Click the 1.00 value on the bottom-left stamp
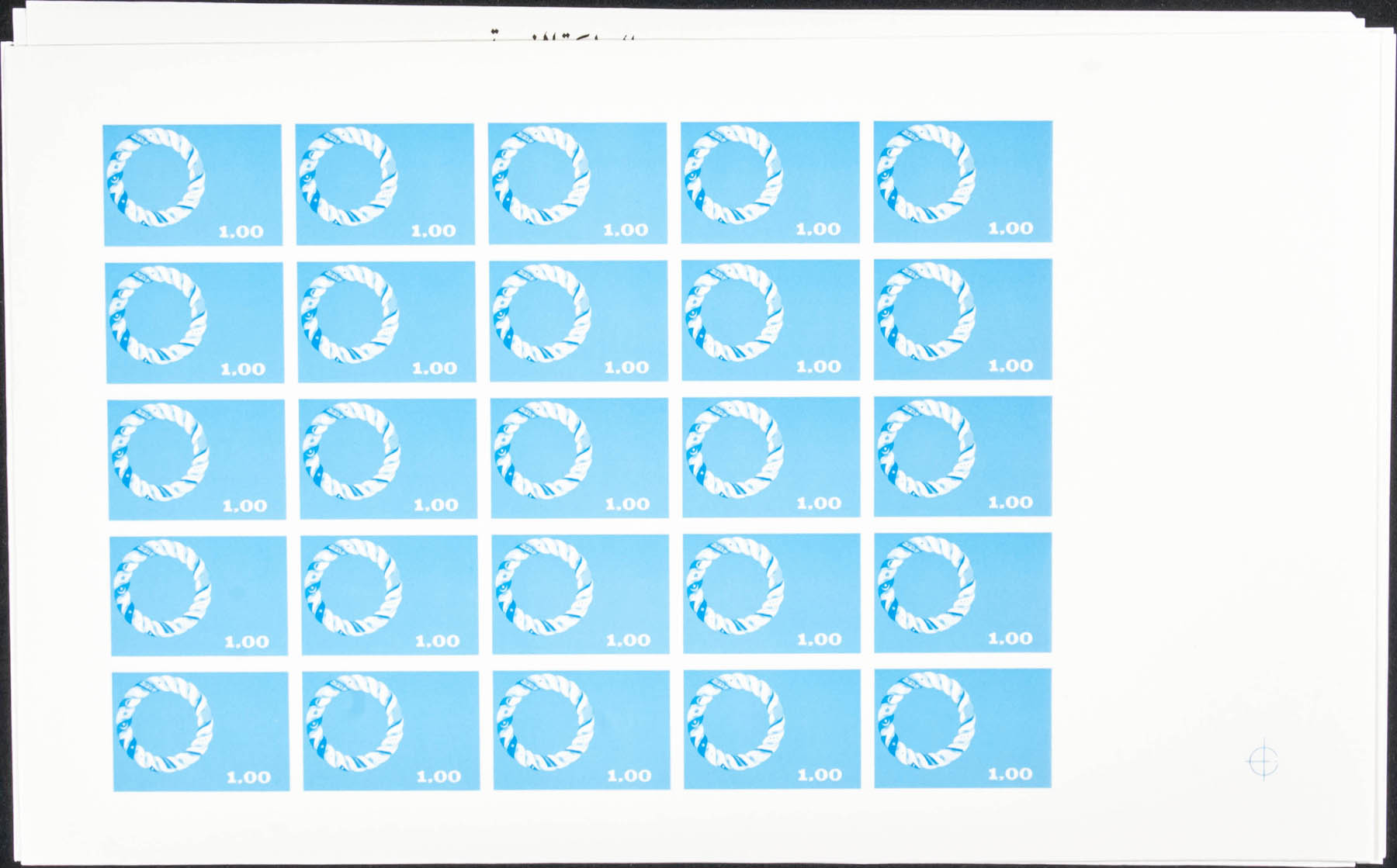This screenshot has height=868, width=1397. pyautogui.click(x=248, y=777)
